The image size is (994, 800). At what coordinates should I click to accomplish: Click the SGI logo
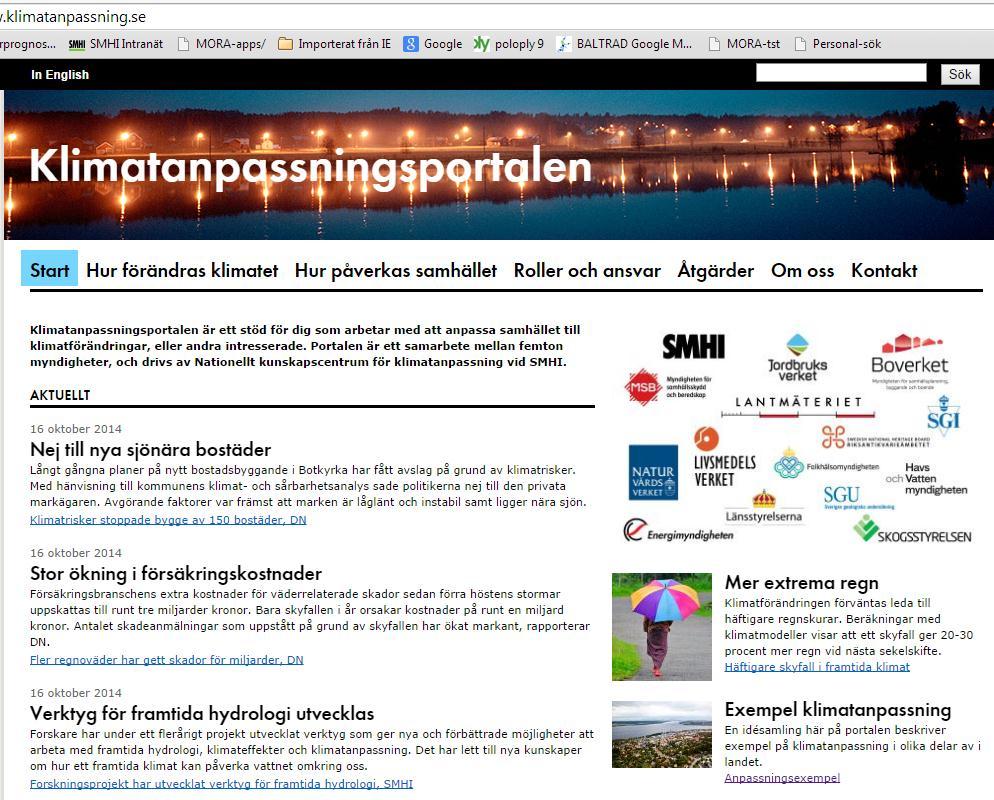coord(943,415)
